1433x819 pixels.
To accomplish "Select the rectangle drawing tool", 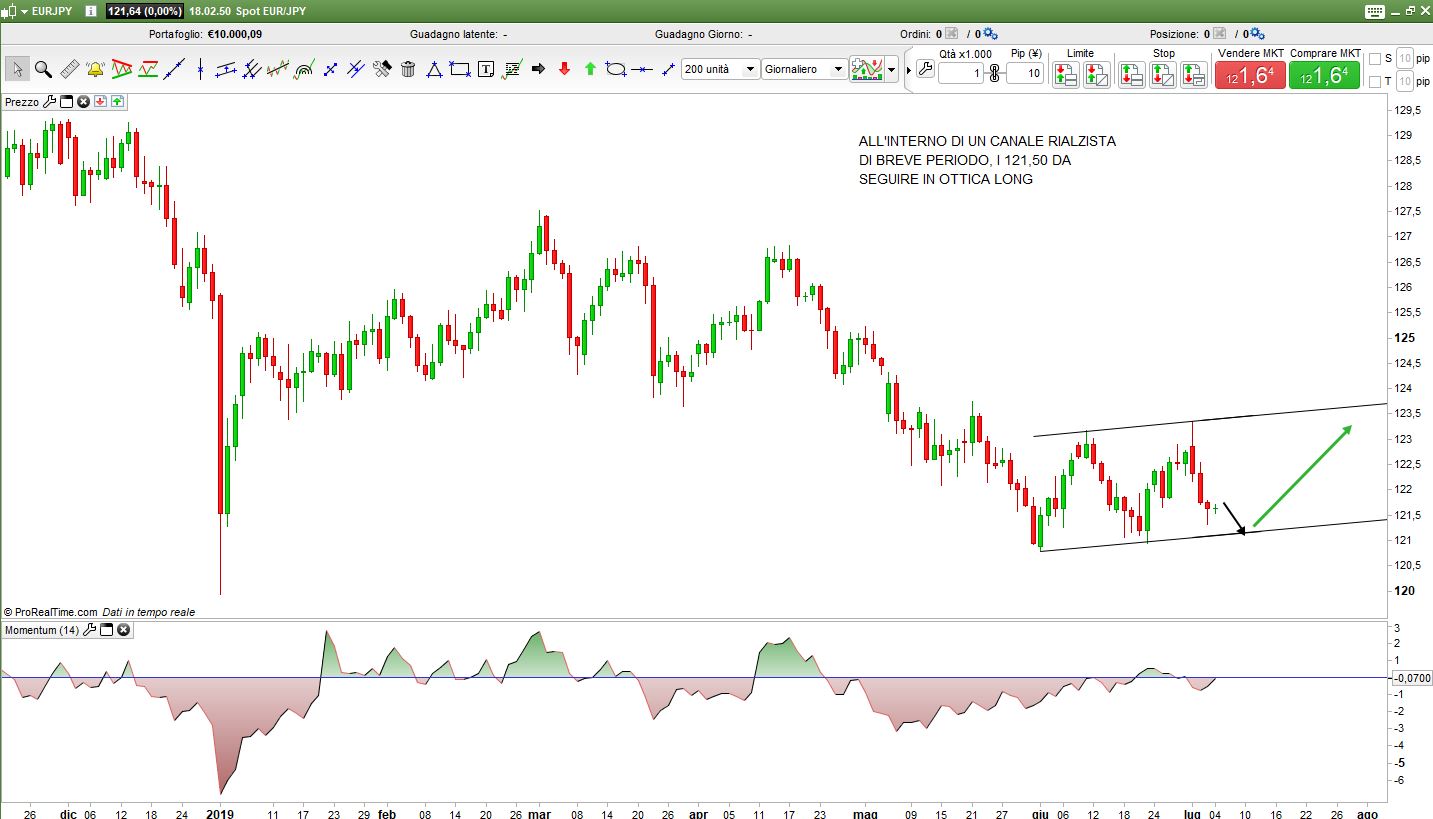I will pyautogui.click(x=460, y=69).
